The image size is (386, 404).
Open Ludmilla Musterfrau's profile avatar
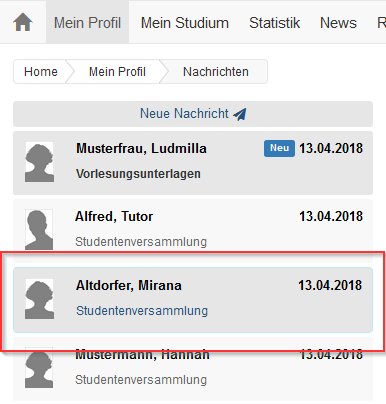[x=39, y=162]
